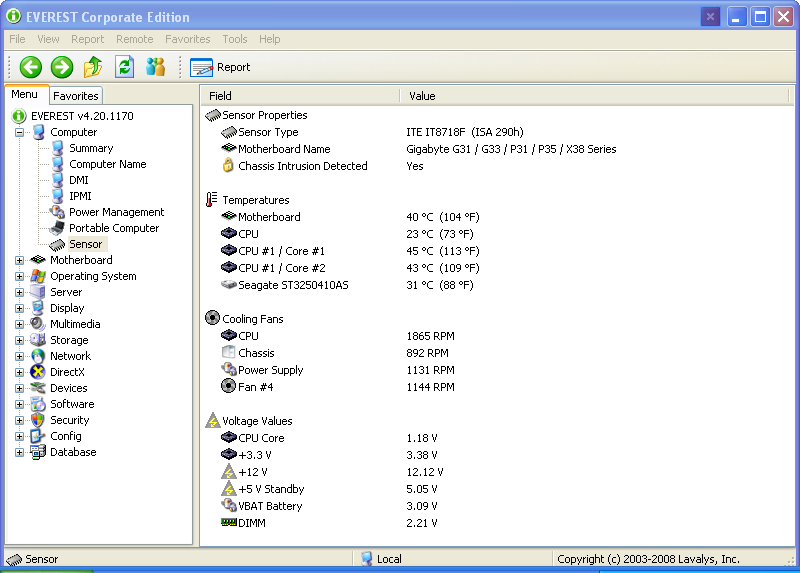
Task: Open the Favorites menu in the menu bar
Action: pos(187,39)
